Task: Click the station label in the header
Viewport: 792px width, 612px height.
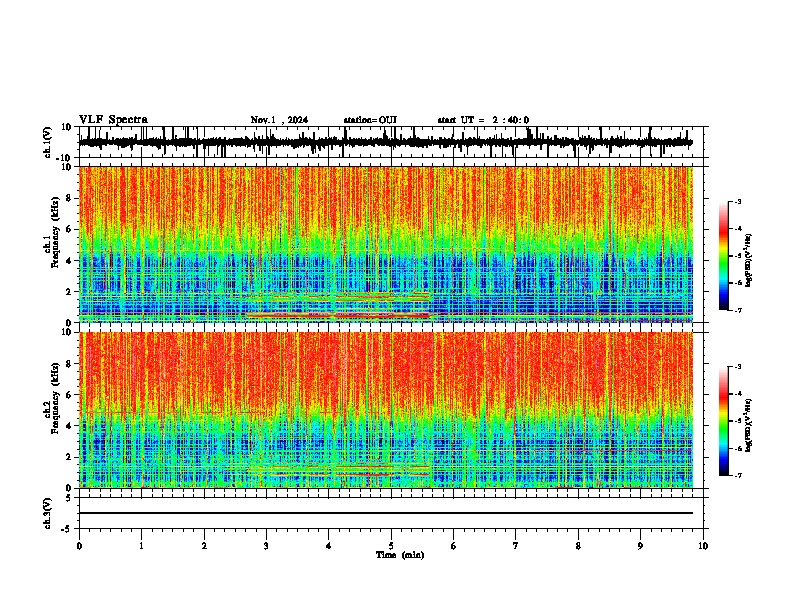Action: tap(370, 120)
